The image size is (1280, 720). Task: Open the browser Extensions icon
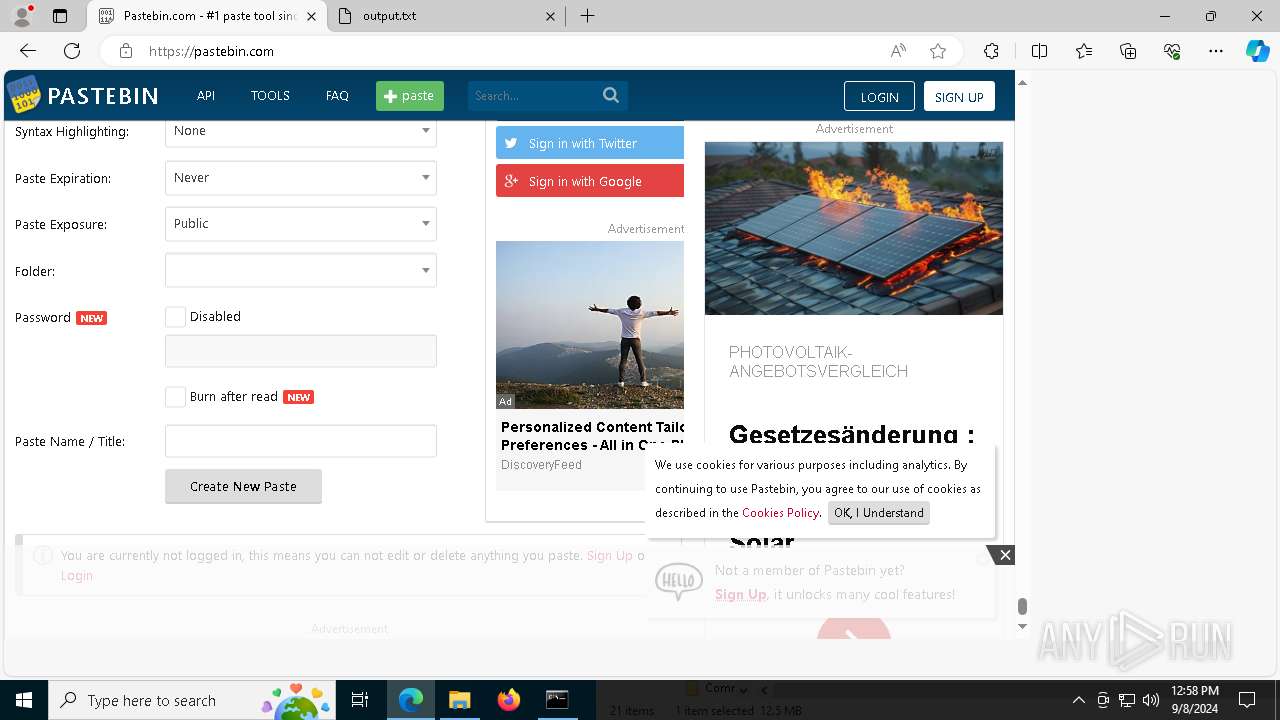(x=991, y=51)
